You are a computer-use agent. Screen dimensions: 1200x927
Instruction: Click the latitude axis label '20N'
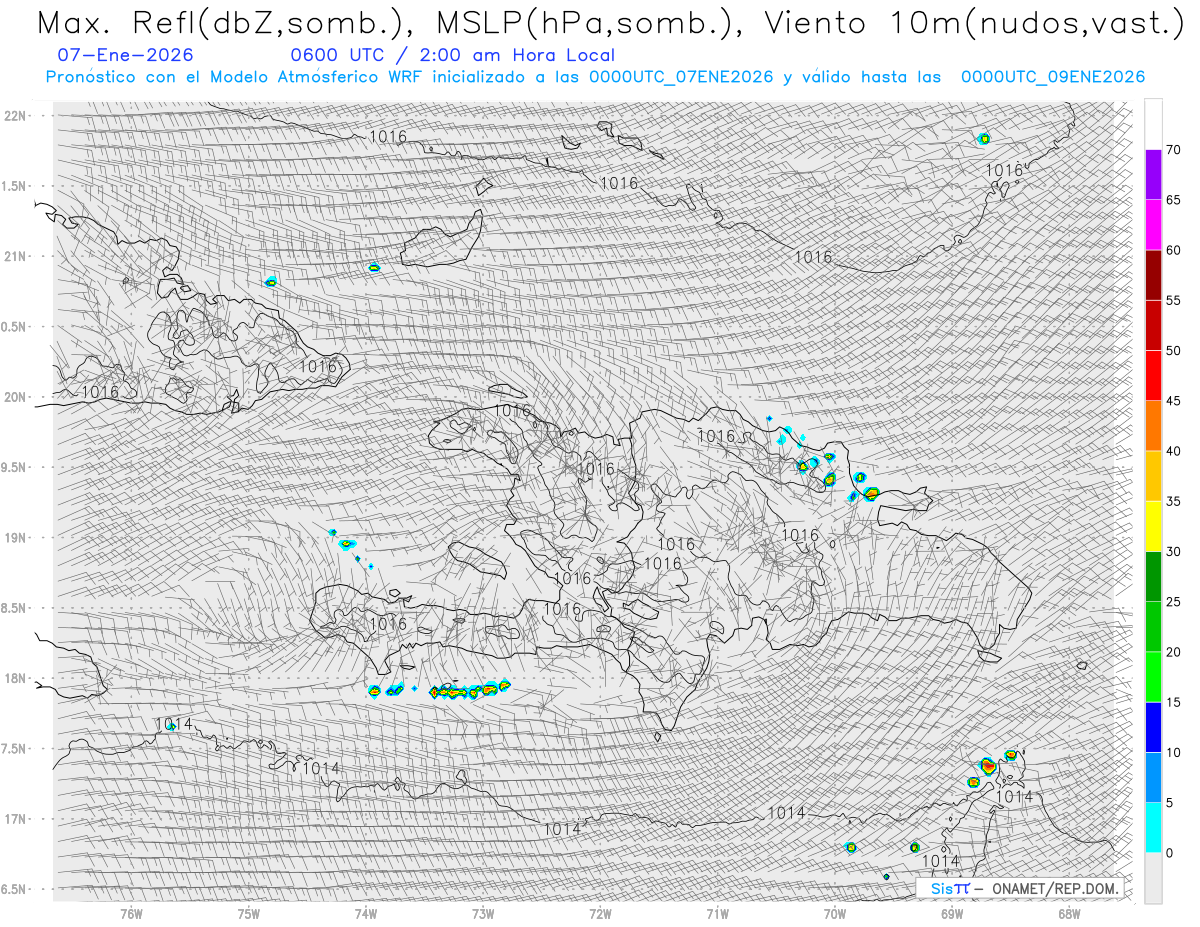tap(14, 397)
